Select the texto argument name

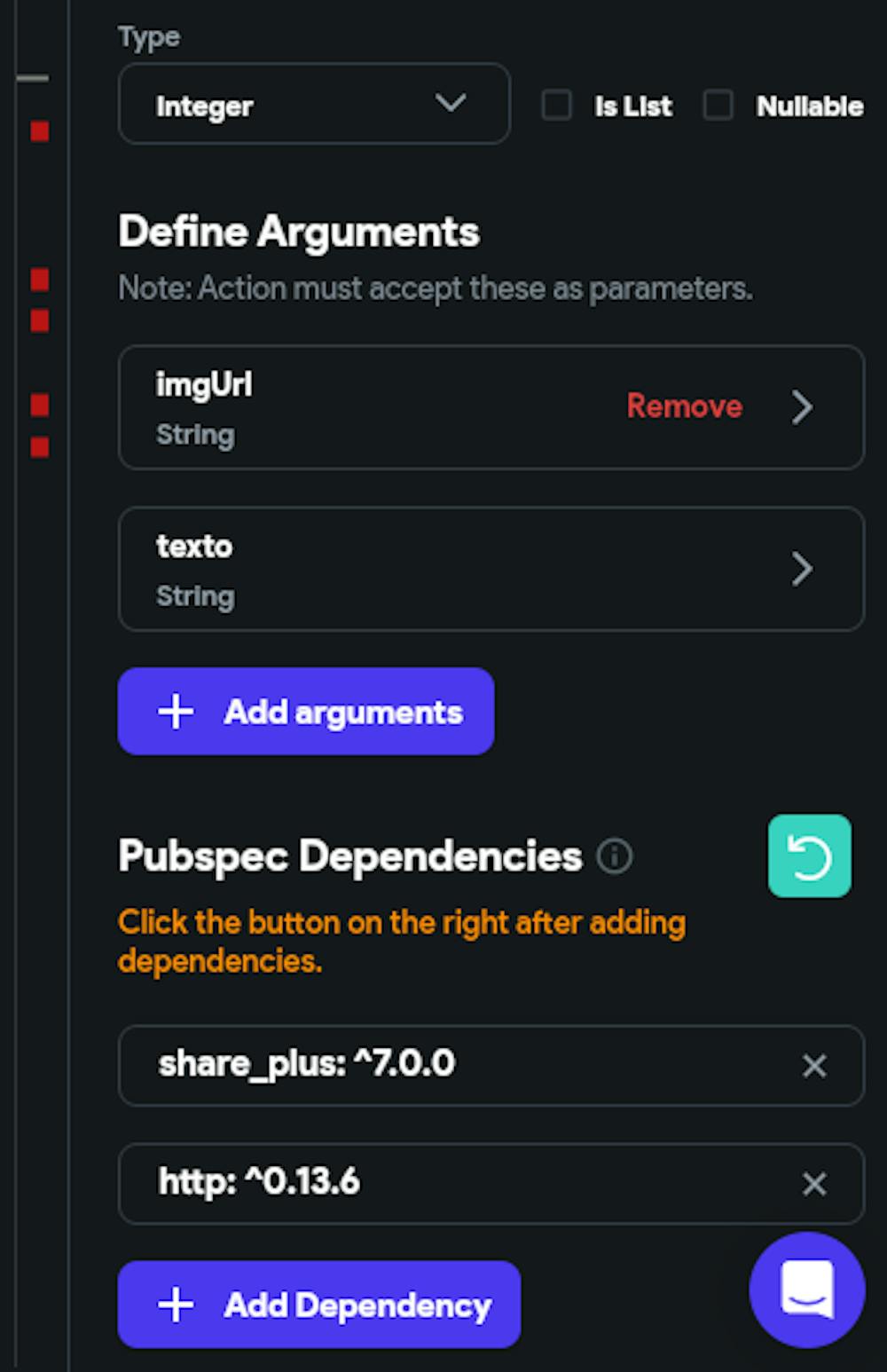tap(194, 547)
